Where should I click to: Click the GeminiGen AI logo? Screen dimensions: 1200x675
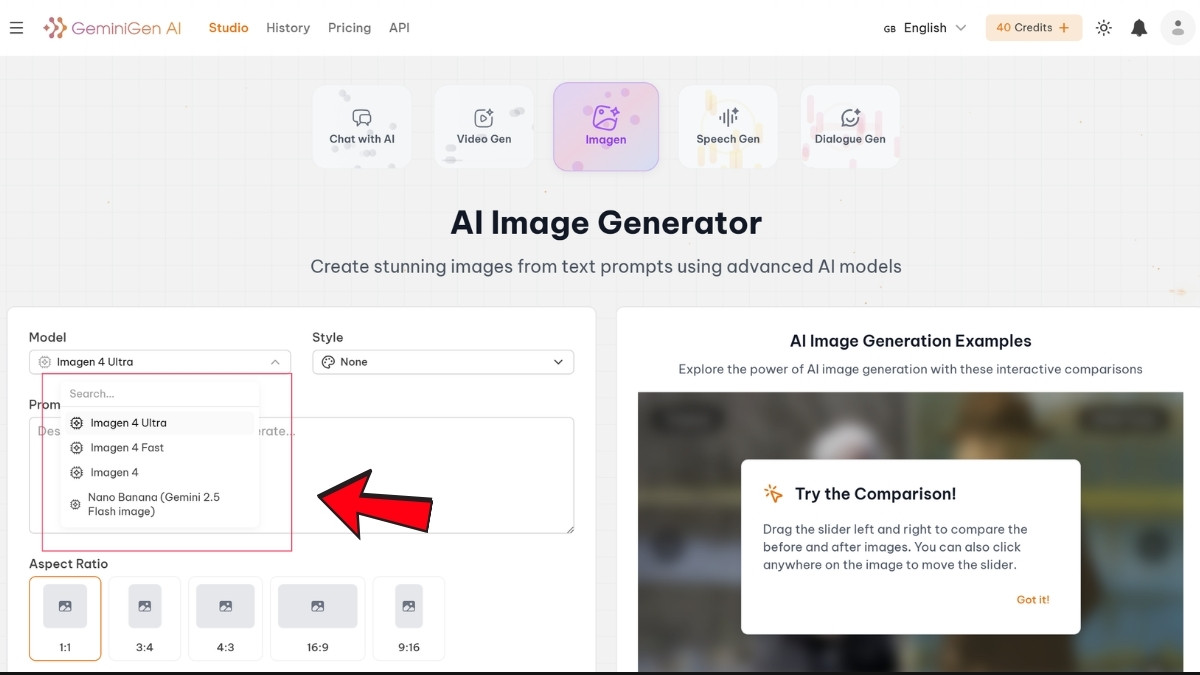[112, 28]
